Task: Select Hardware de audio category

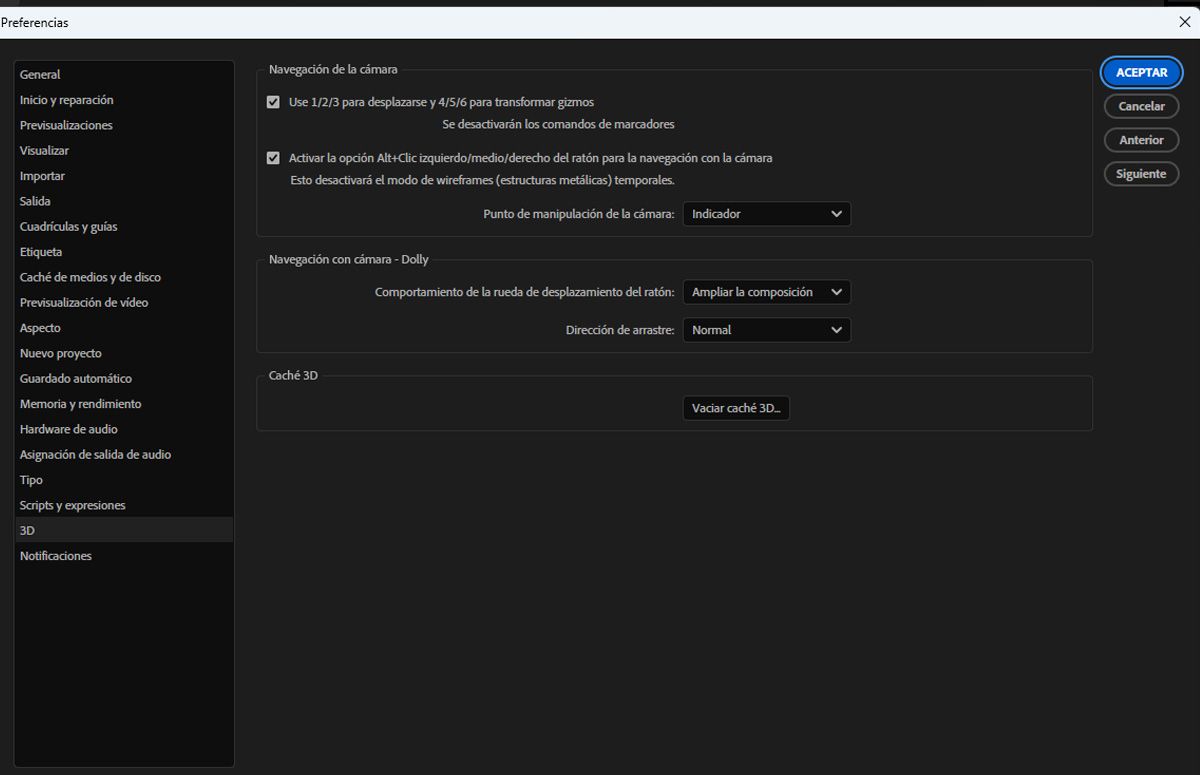Action: (124, 429)
